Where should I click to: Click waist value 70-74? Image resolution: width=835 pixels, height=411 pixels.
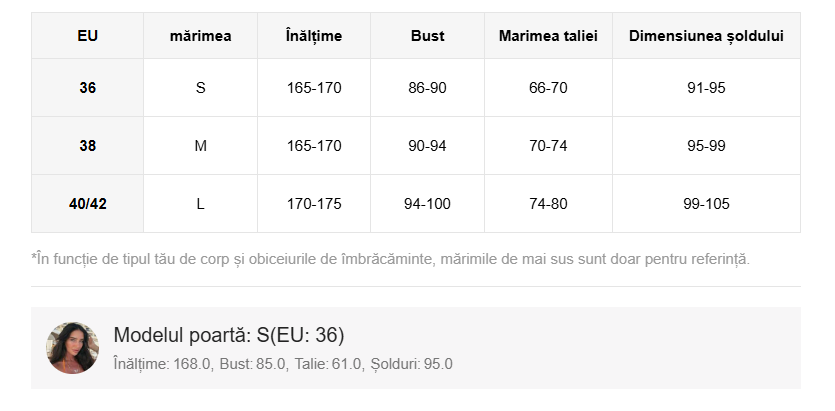548,146
